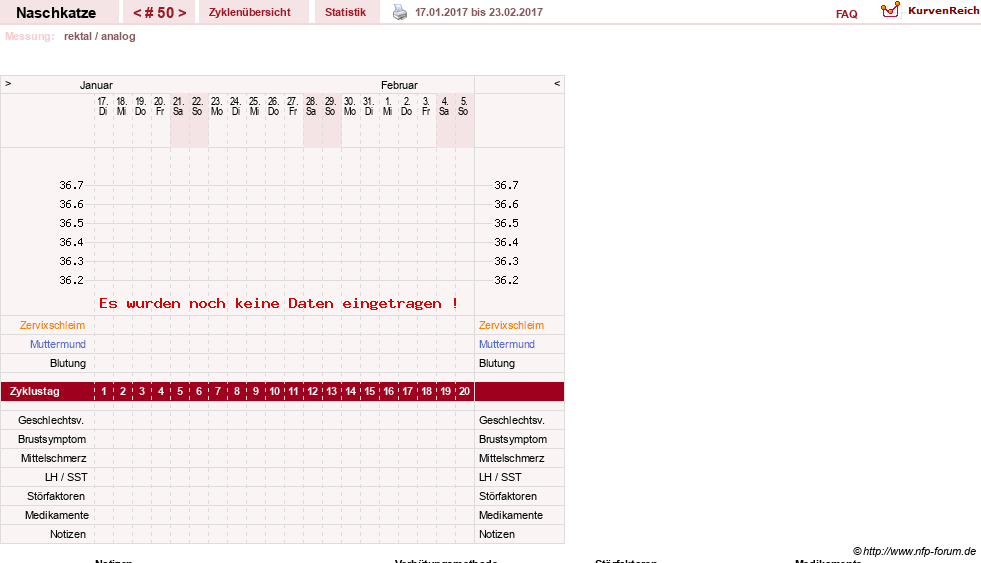This screenshot has height=563, width=981.
Task: Click the right Muttermund label
Action: pyautogui.click(x=507, y=344)
